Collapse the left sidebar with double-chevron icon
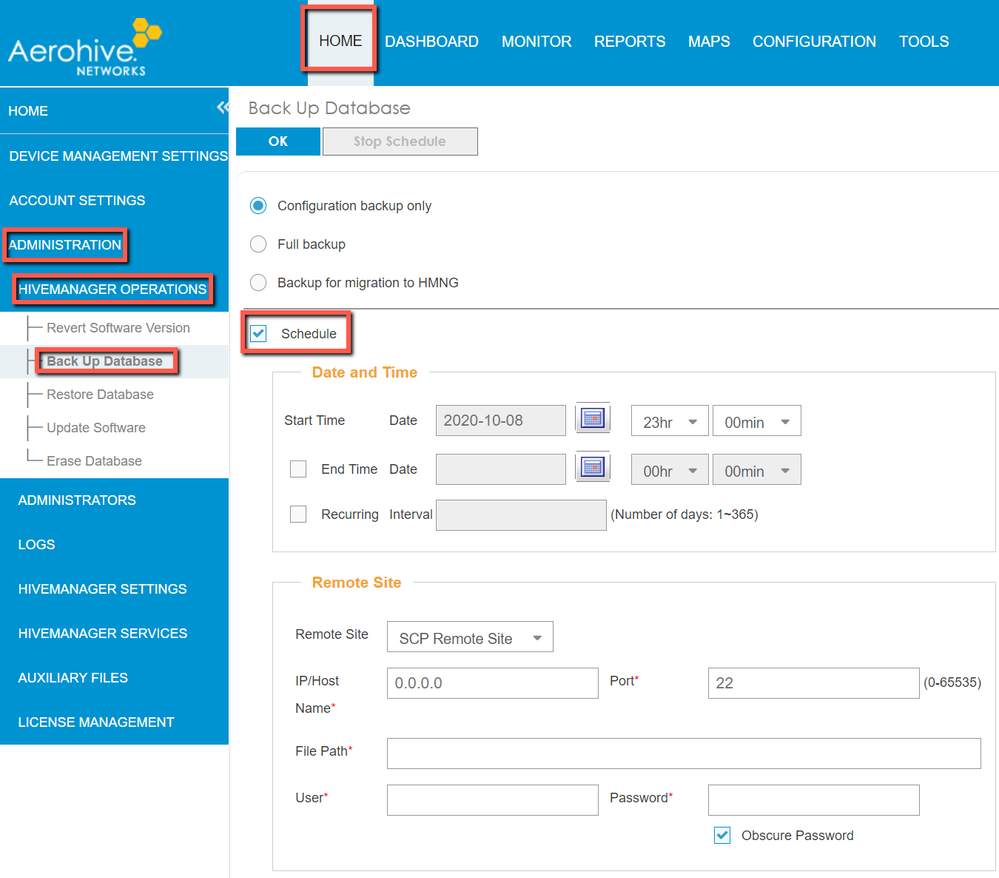999x878 pixels. (x=222, y=107)
